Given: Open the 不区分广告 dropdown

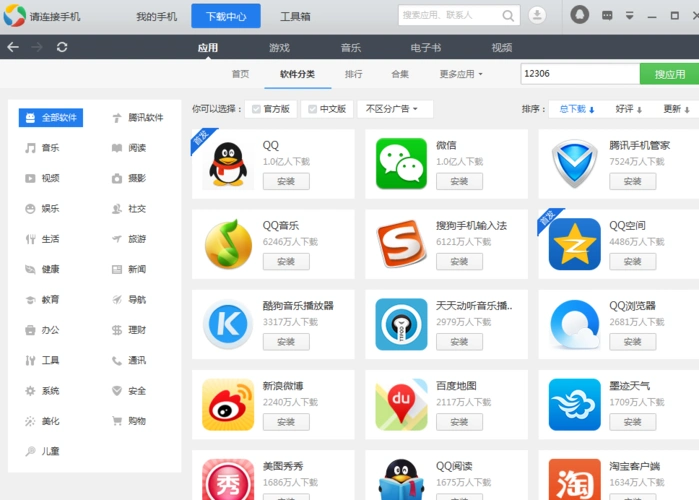Looking at the screenshot, I should click(395, 109).
